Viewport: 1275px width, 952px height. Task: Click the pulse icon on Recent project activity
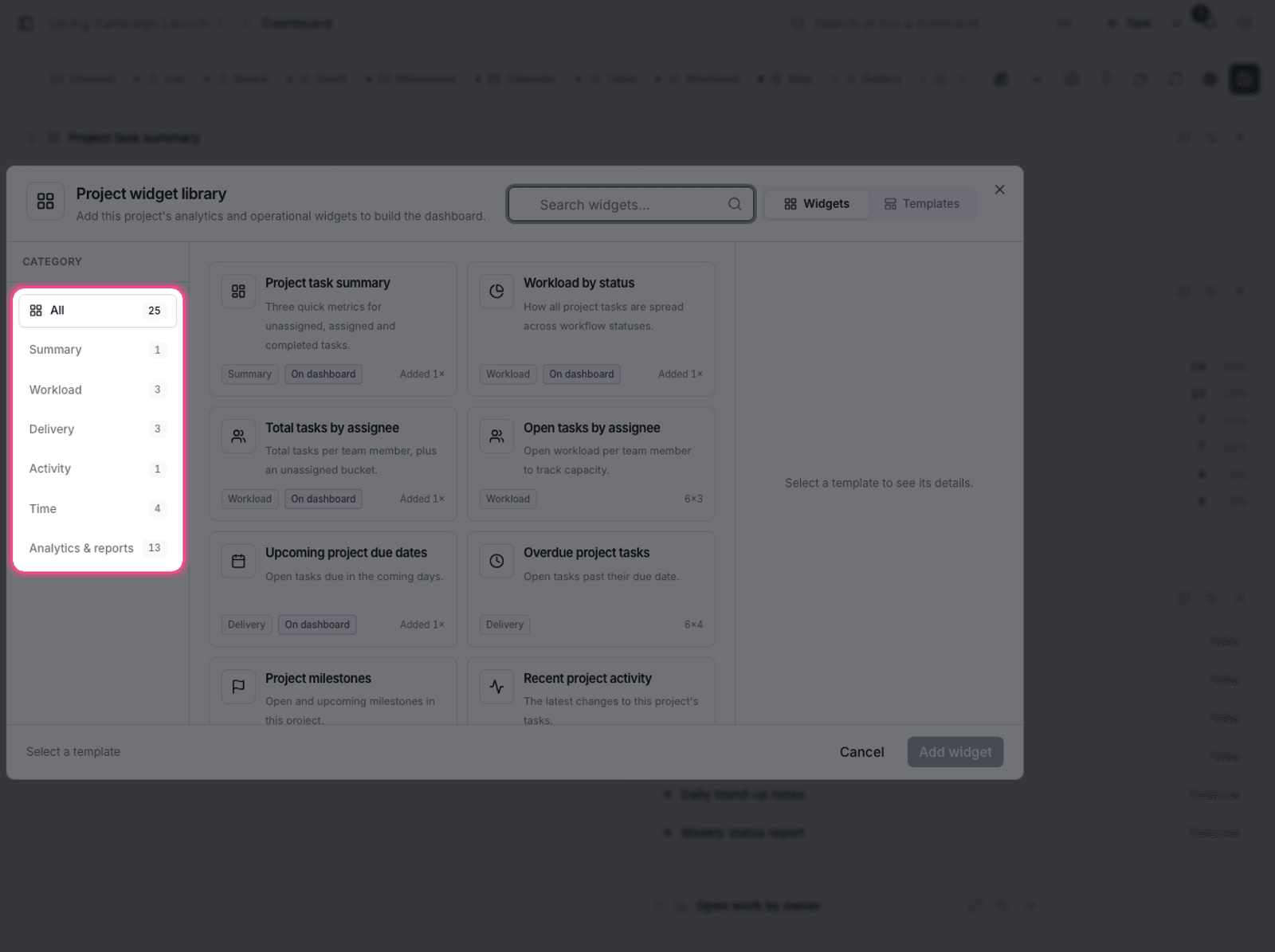pyautogui.click(x=496, y=687)
